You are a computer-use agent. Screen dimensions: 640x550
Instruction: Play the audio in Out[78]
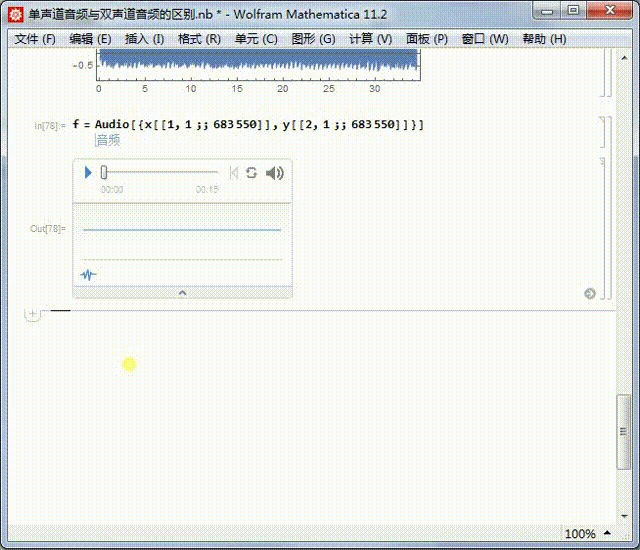88,173
